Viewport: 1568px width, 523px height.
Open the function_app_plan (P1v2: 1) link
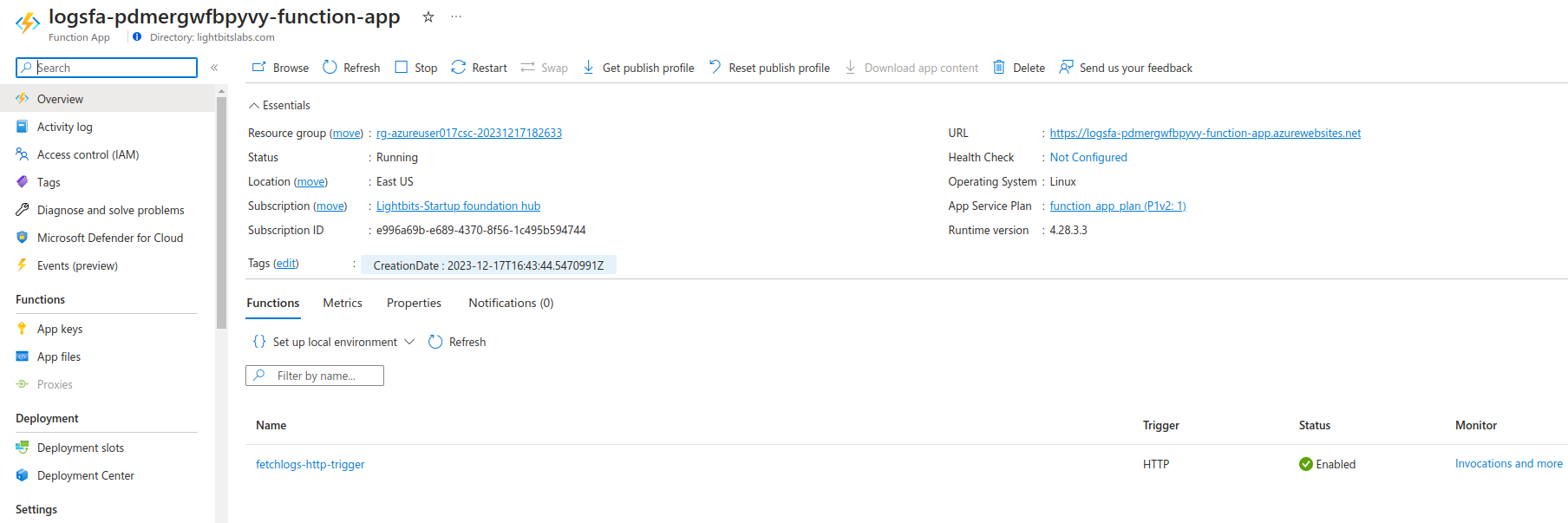tap(1118, 206)
